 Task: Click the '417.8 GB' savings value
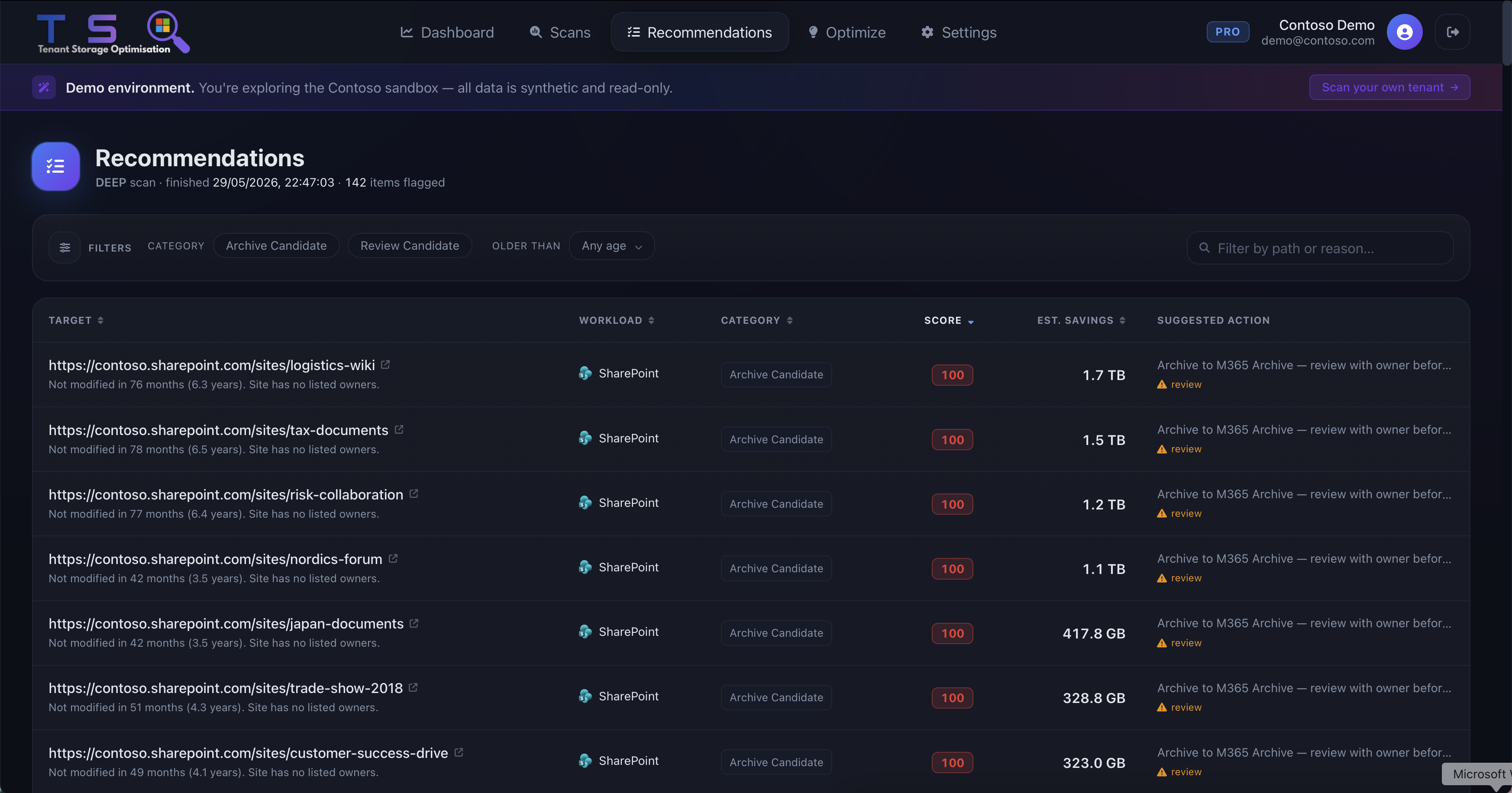(1093, 633)
